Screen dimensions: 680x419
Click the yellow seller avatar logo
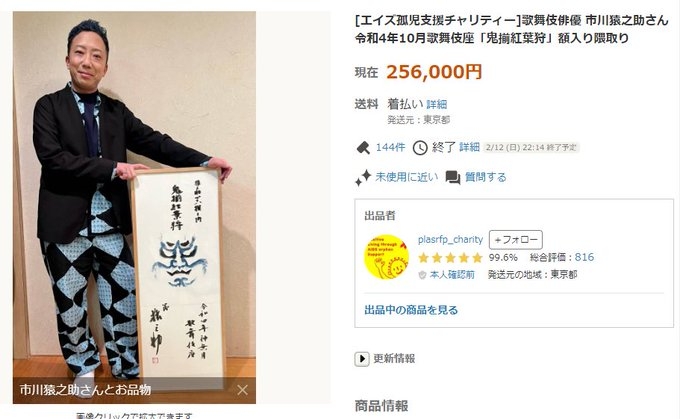click(386, 256)
